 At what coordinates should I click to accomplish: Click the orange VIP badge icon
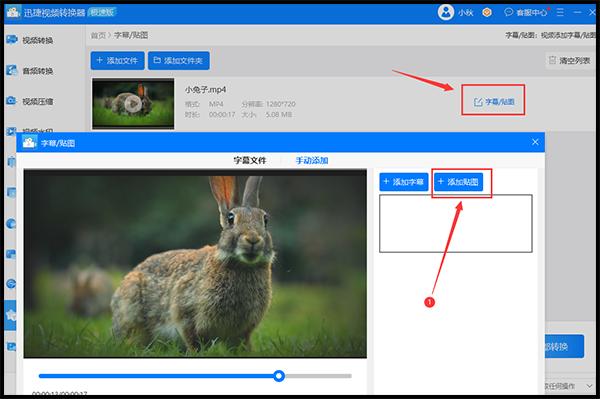(x=487, y=13)
